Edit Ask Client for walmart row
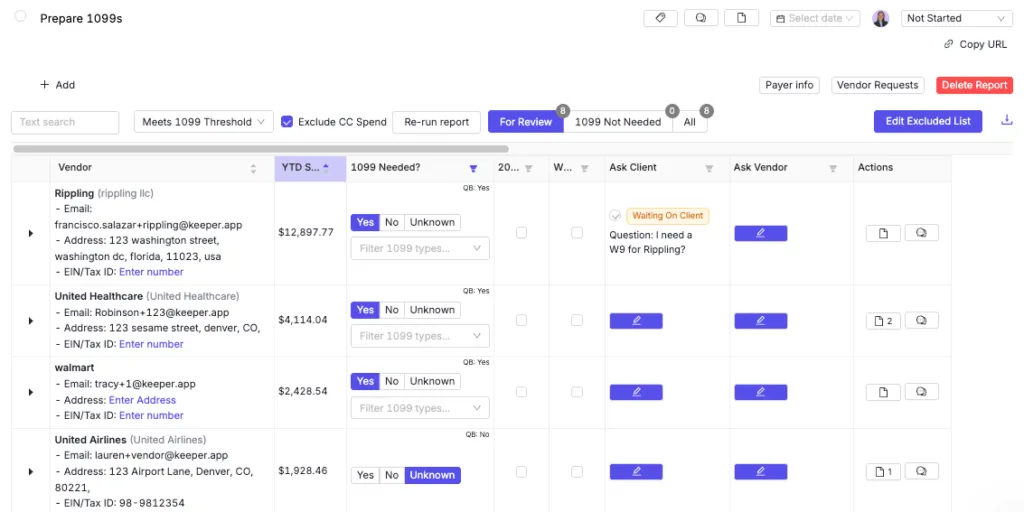The image size is (1024, 512). [x=636, y=392]
